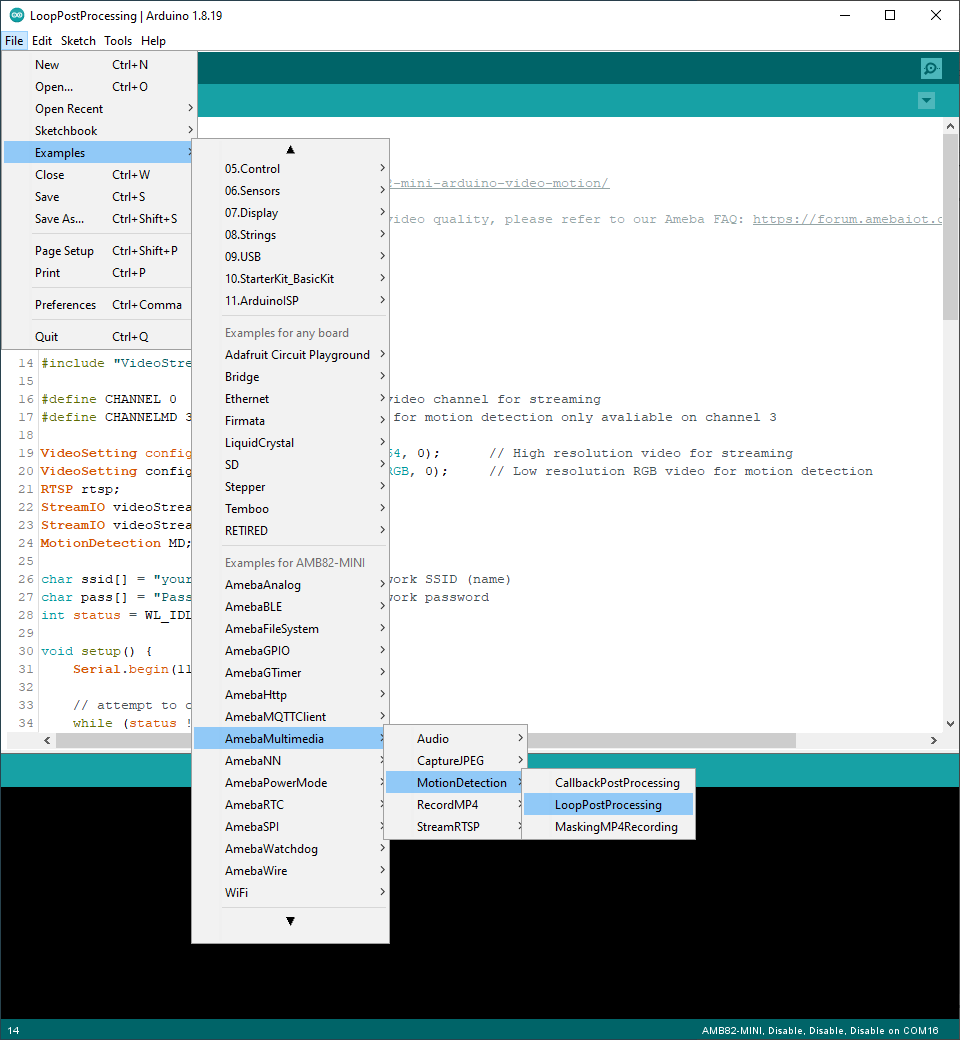Open the Sketch menu

(78, 40)
